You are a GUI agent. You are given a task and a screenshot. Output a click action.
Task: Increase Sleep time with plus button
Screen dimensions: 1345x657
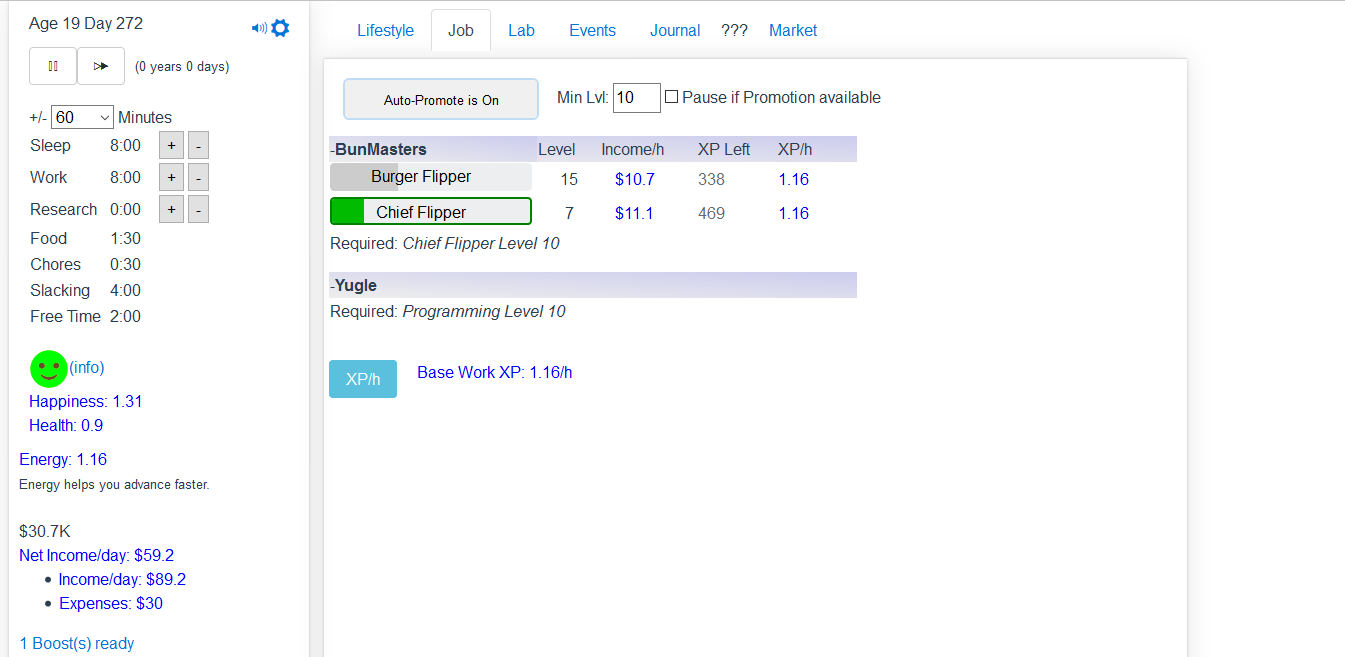[x=171, y=146]
